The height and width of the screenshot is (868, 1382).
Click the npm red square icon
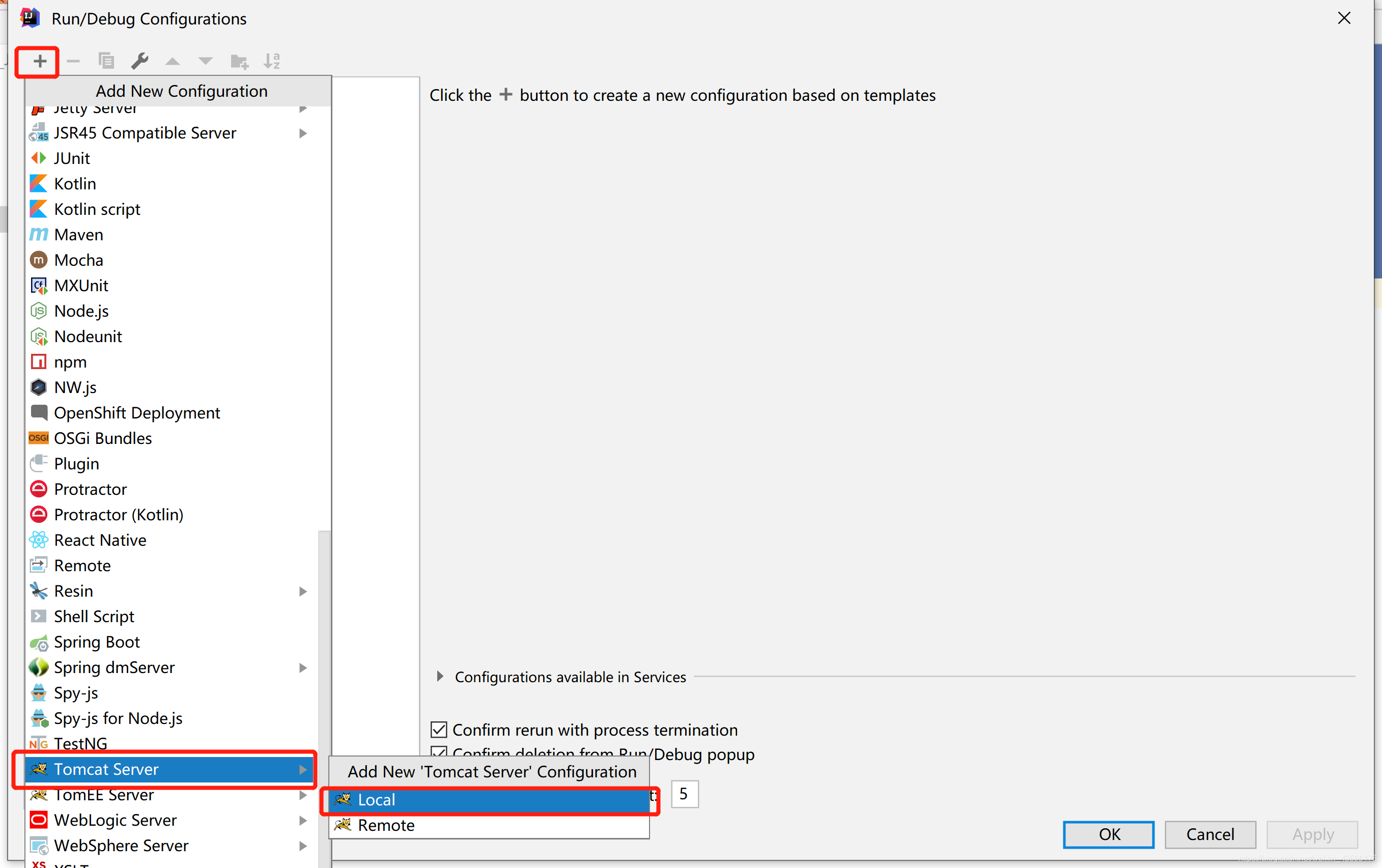click(x=39, y=361)
